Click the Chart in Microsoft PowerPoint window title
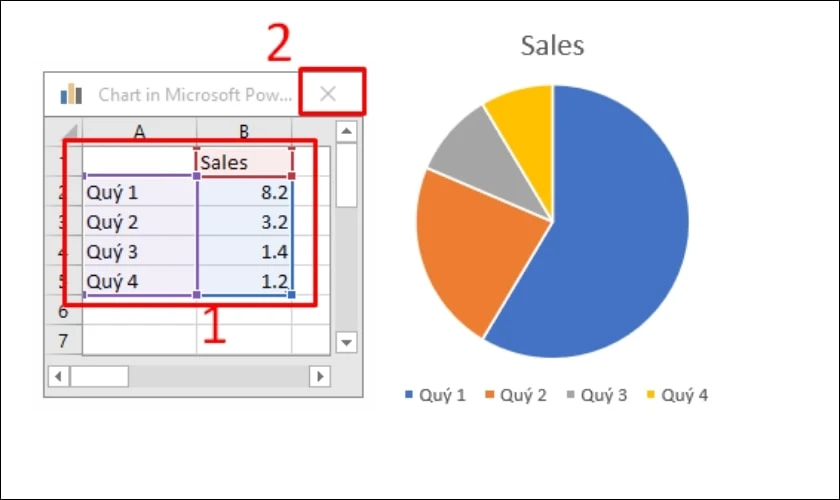The height and width of the screenshot is (500, 840). pyautogui.click(x=195, y=94)
